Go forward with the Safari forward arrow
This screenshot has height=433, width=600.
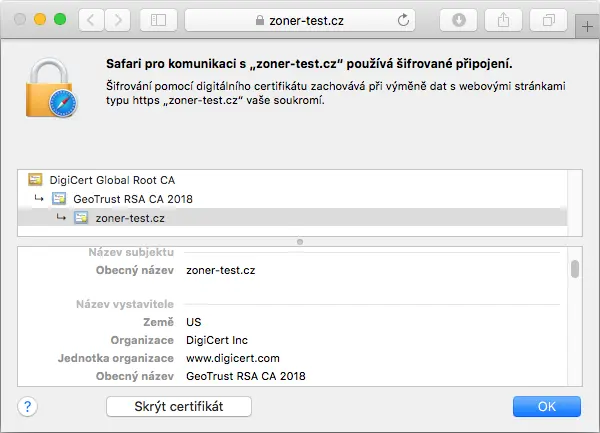tap(117, 20)
